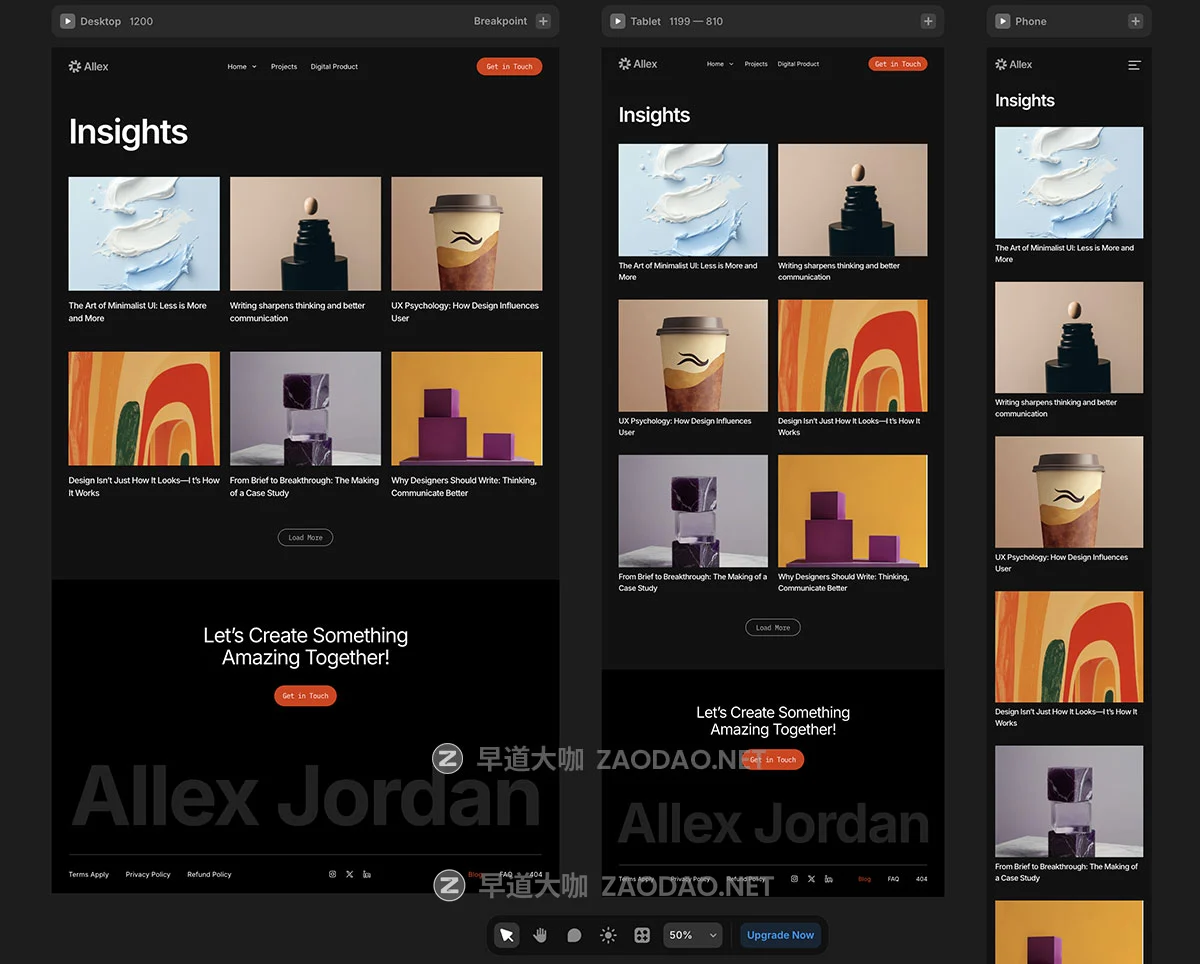Select the coffee cup thumbnail in Desktop frame

pyautogui.click(x=467, y=234)
